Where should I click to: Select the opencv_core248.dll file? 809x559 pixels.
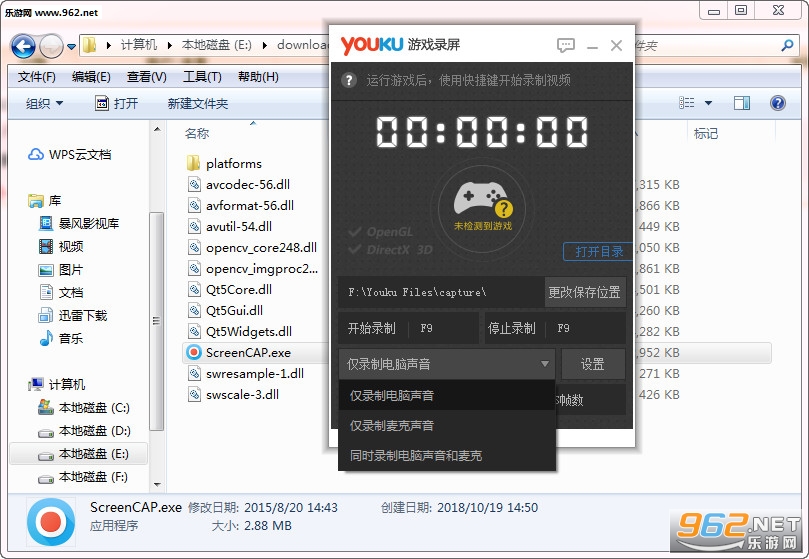(x=252, y=248)
